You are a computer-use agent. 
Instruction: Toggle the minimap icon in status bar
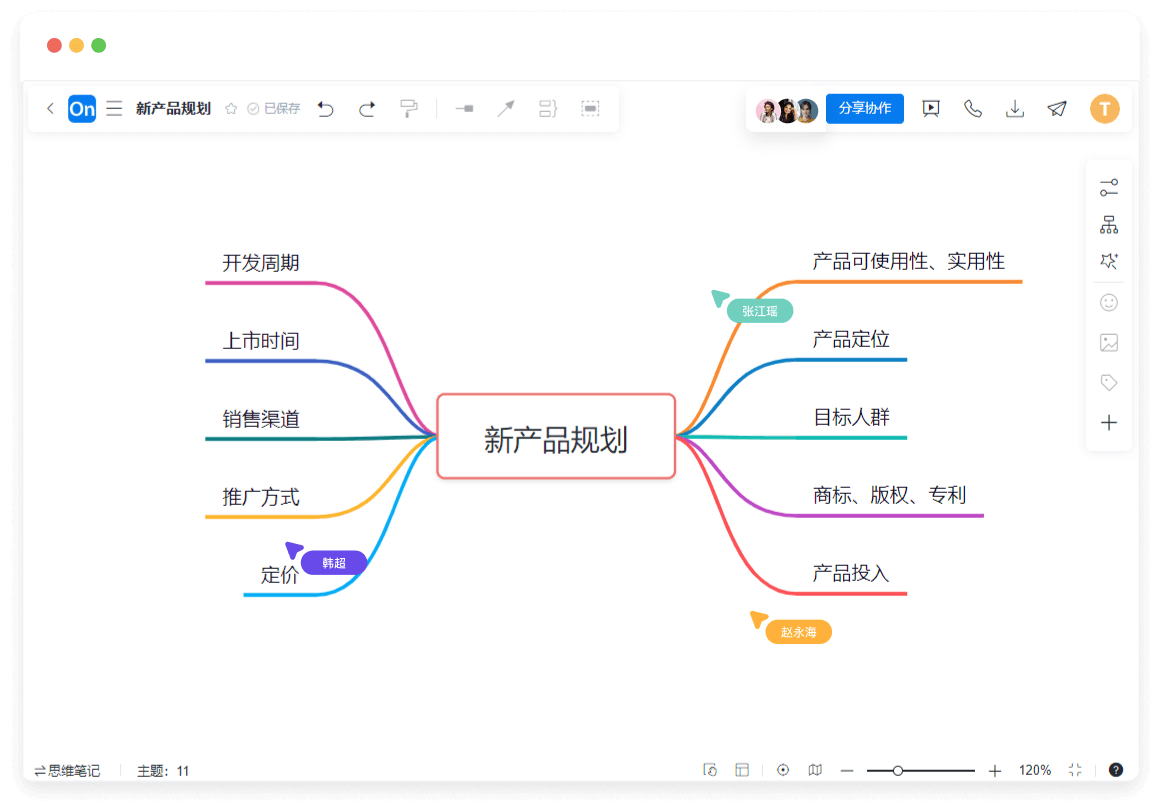[815, 770]
